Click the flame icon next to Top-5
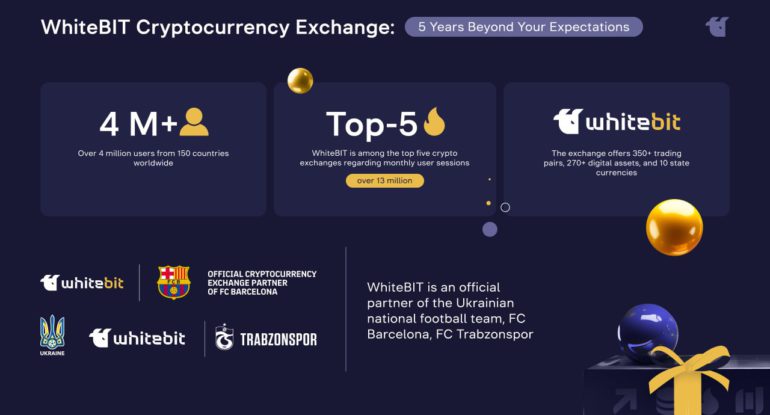 pyautogui.click(x=434, y=122)
